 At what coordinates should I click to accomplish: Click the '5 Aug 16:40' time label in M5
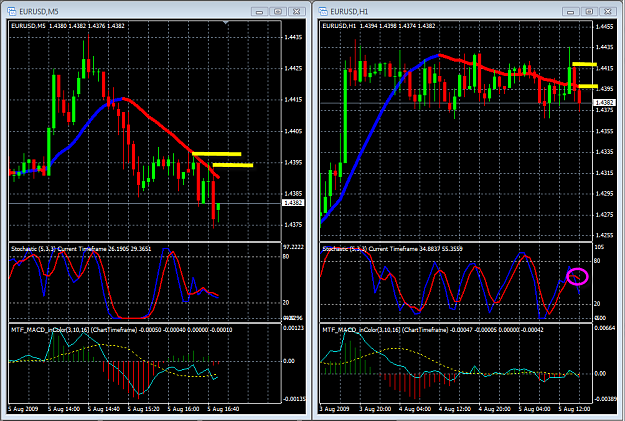[x=223, y=409]
